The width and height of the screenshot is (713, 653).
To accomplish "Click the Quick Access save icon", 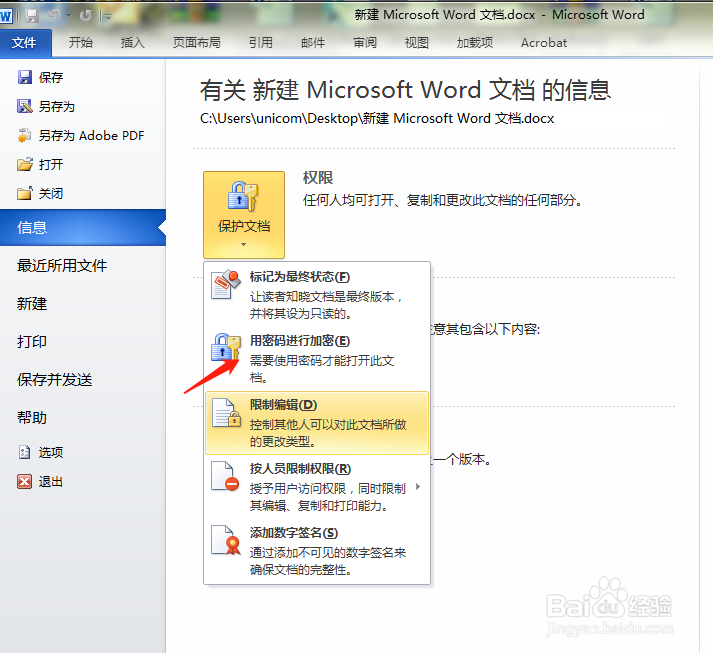I will tap(32, 16).
